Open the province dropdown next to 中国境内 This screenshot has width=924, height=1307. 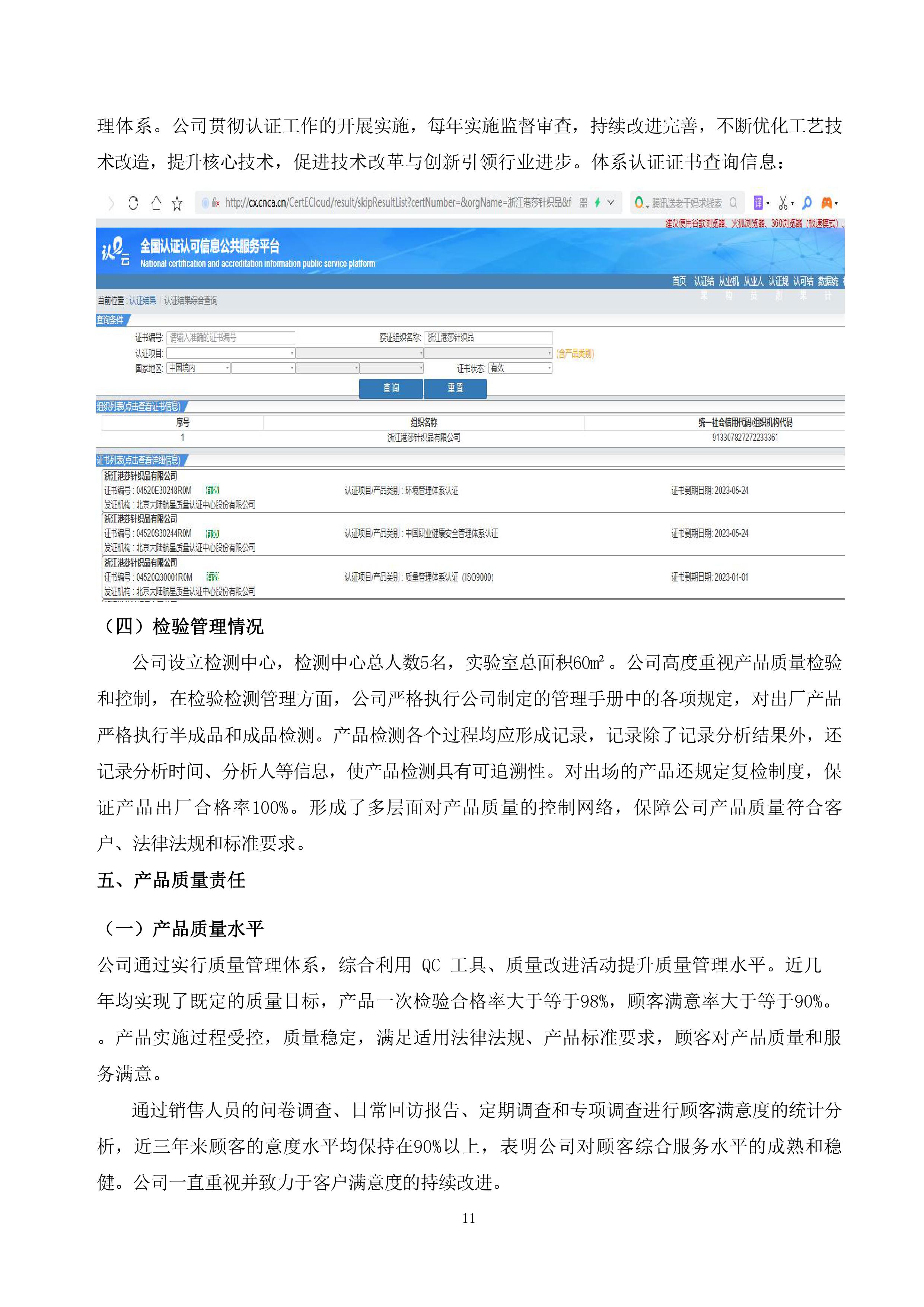263,368
